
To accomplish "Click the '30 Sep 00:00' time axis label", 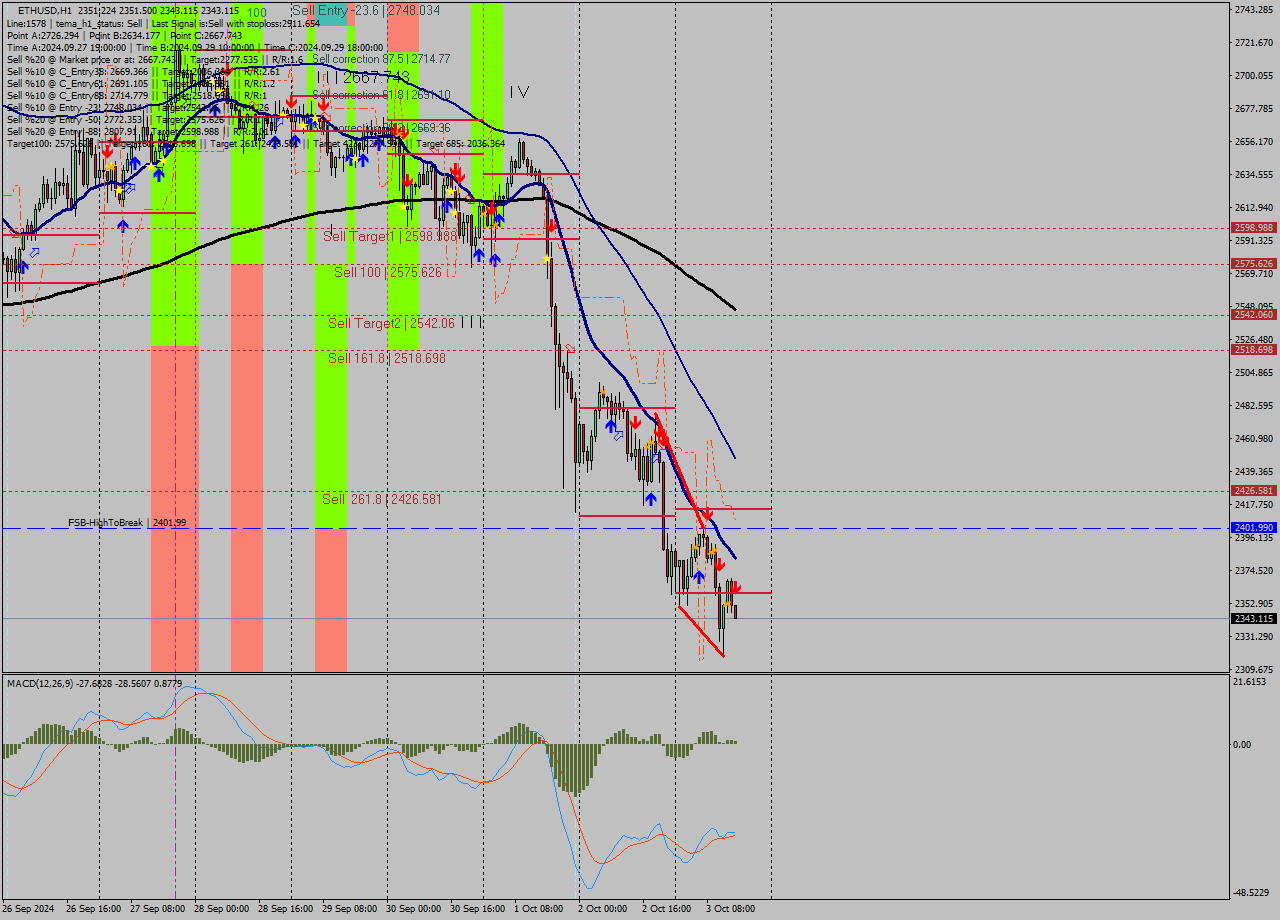I will pyautogui.click(x=413, y=909).
